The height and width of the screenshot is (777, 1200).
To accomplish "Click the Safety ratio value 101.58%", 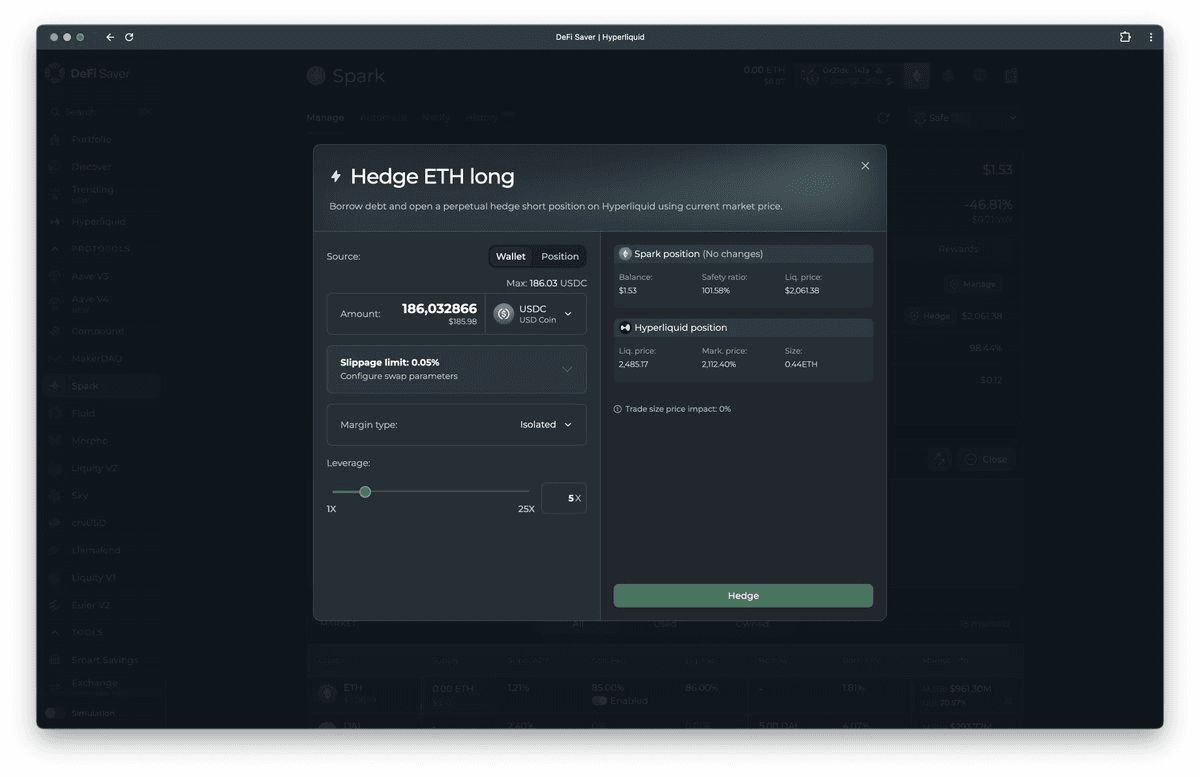I will (x=716, y=291).
